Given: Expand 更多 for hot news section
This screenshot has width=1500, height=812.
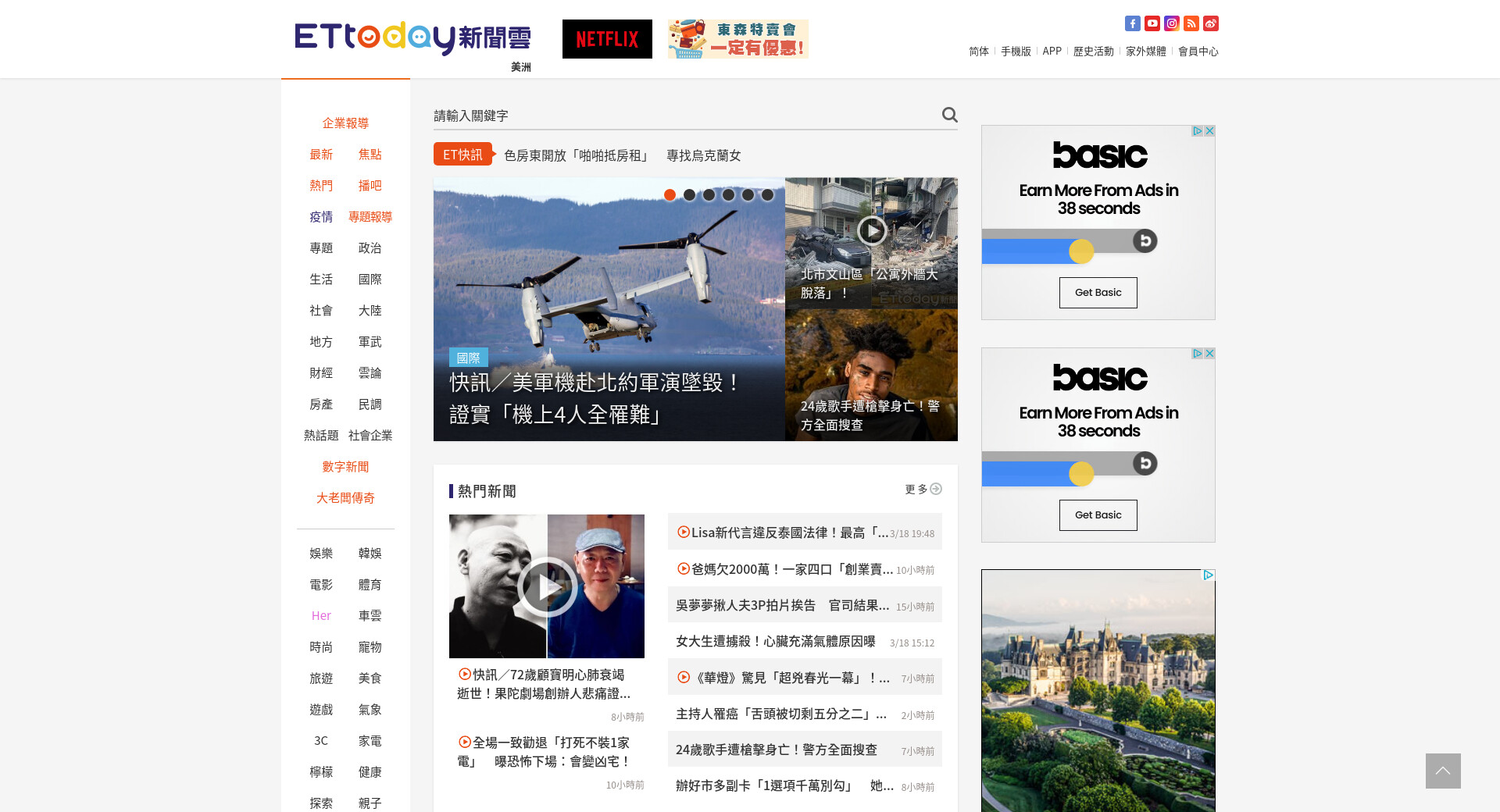Looking at the screenshot, I should click(923, 490).
